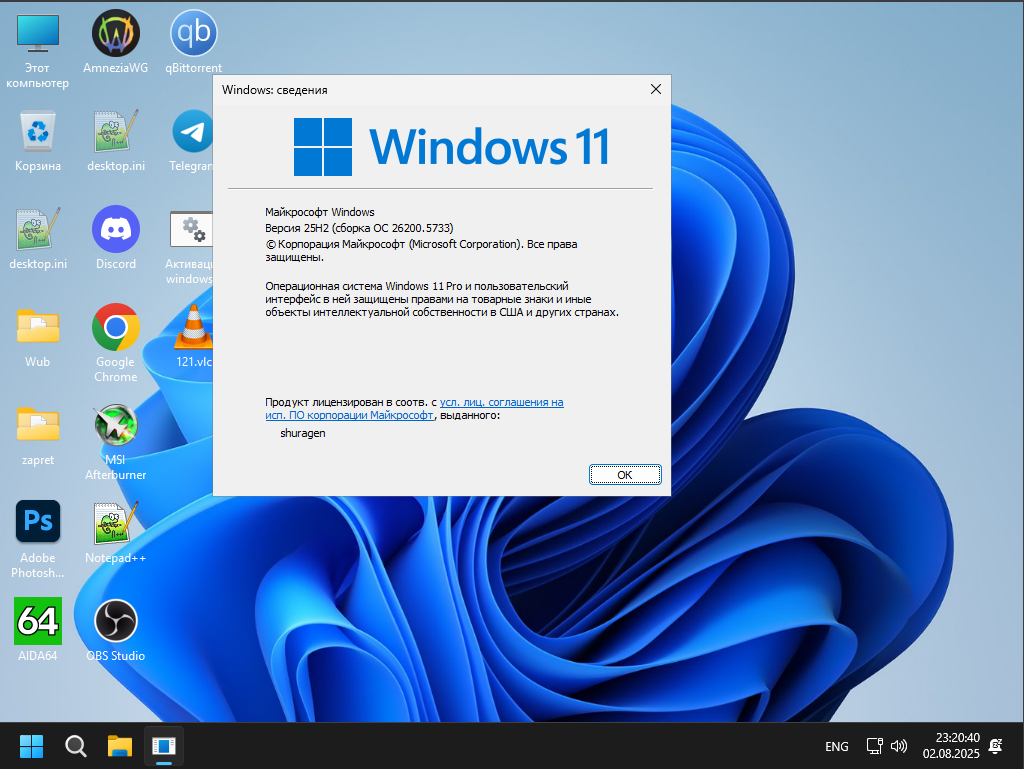Open the taskbar clock and date
Screen dimensions: 1024x769
pyautogui.click(x=951, y=745)
